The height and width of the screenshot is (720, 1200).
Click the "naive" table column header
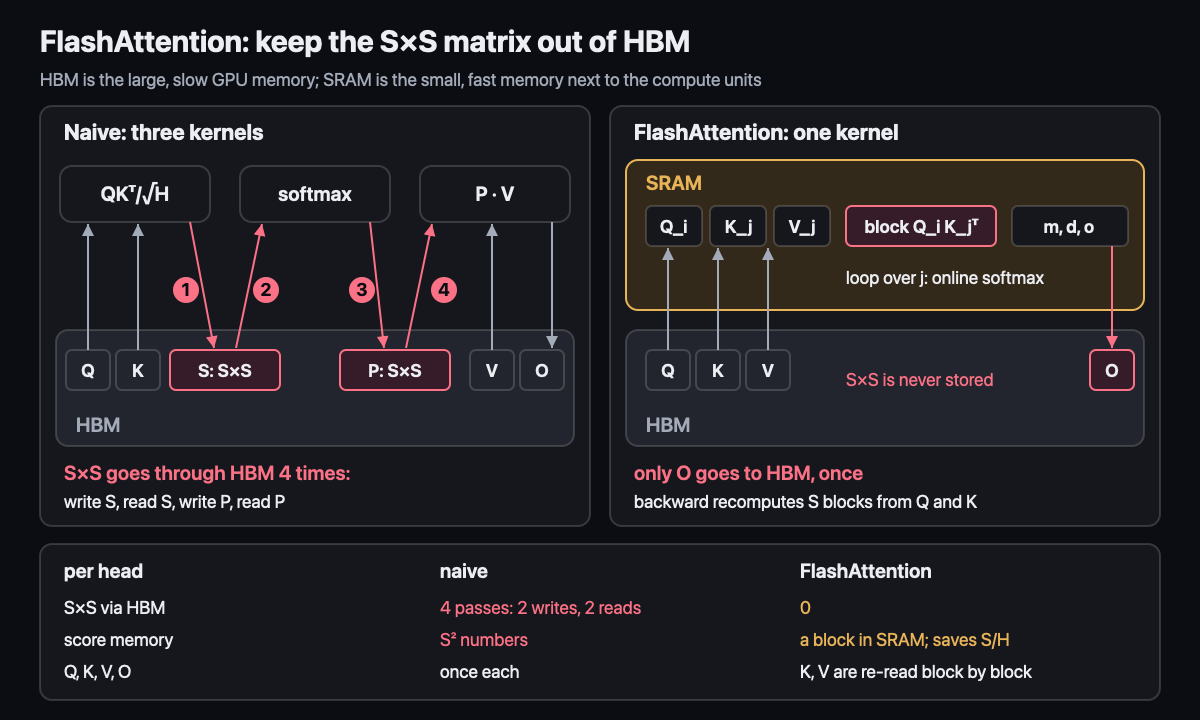(464, 572)
